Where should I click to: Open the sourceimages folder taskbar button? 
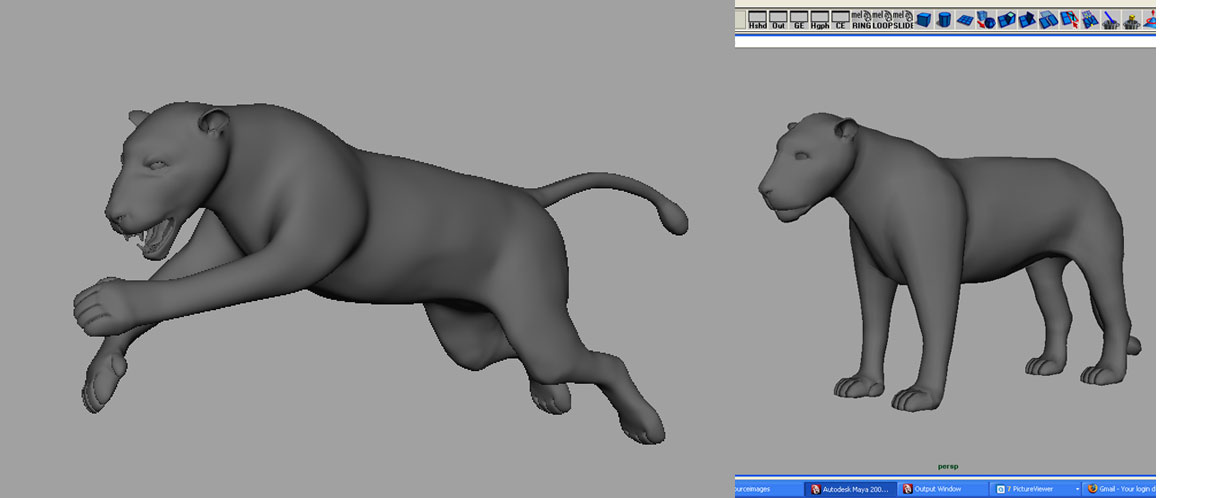tap(769, 489)
